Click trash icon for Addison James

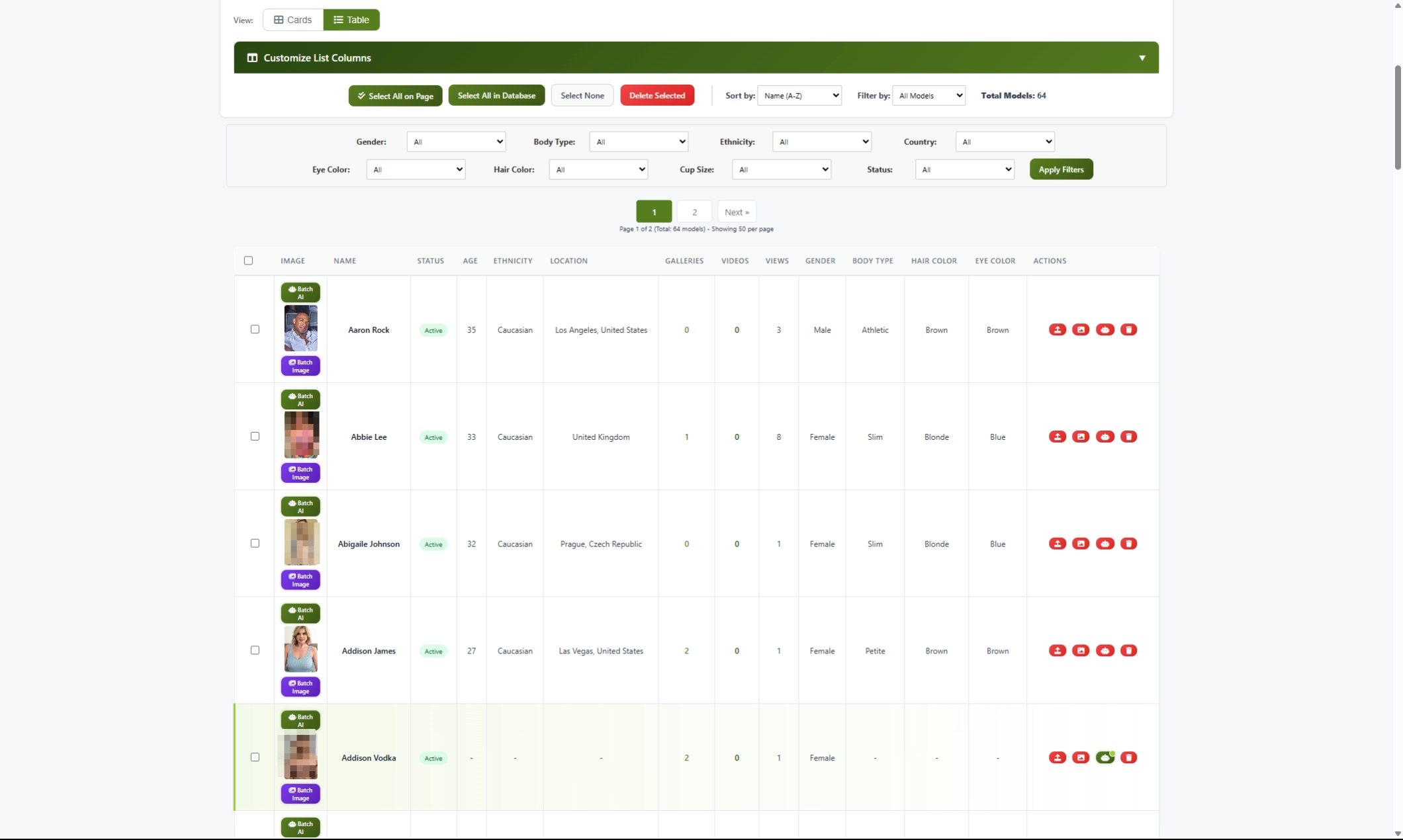tap(1128, 651)
